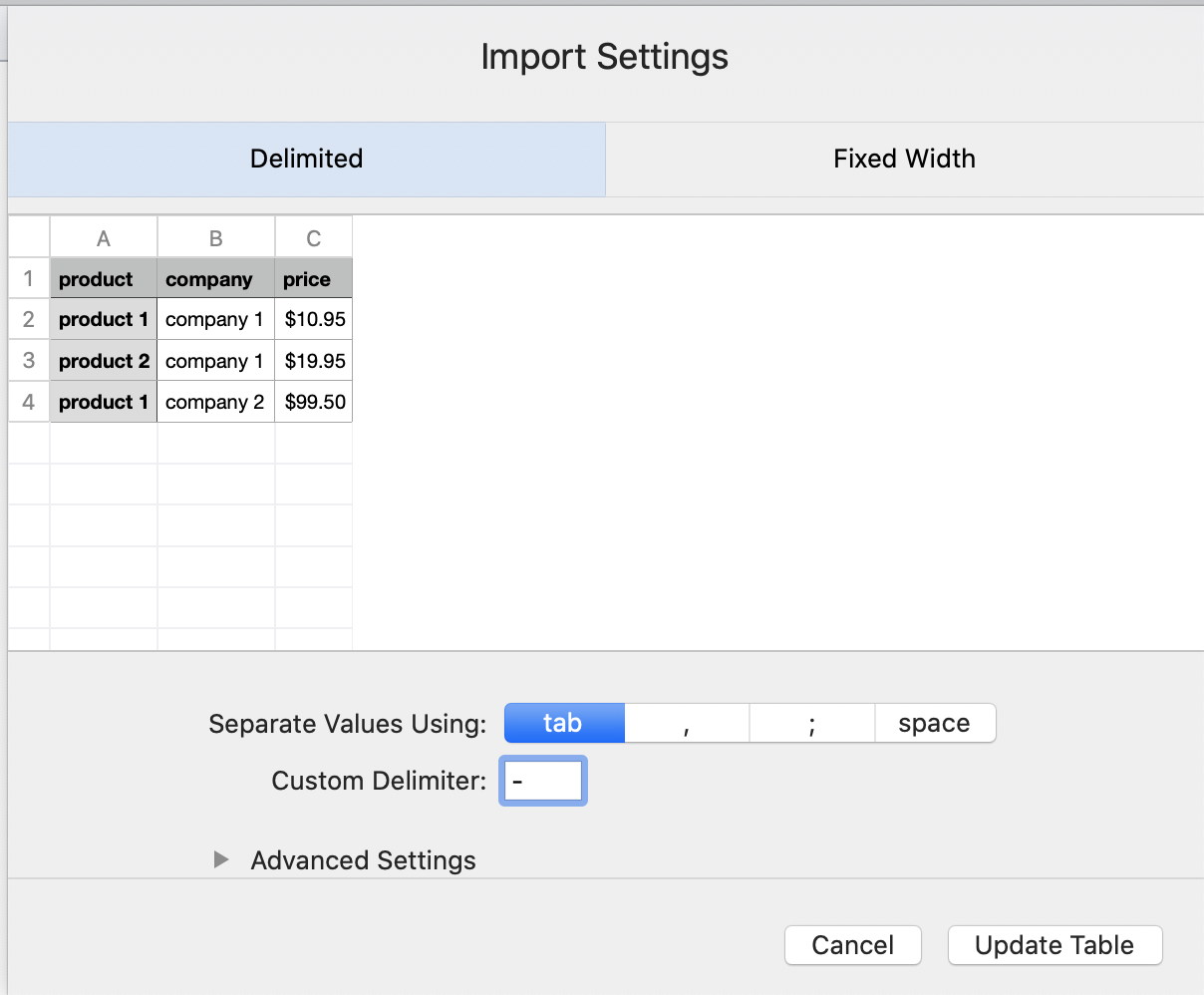
Task: Toggle the space delimiter option
Action: (x=934, y=723)
